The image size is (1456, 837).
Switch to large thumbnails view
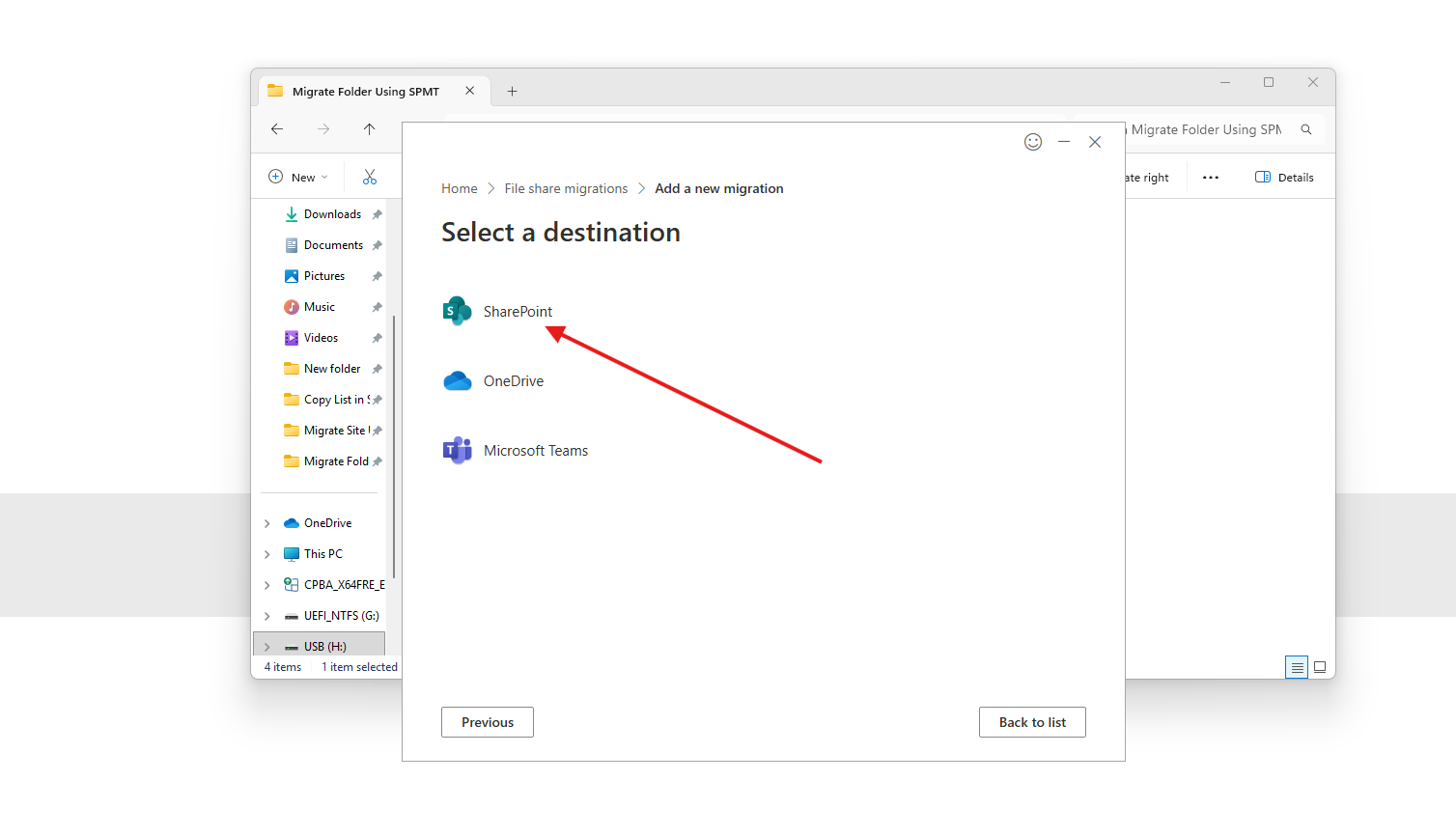point(1320,667)
